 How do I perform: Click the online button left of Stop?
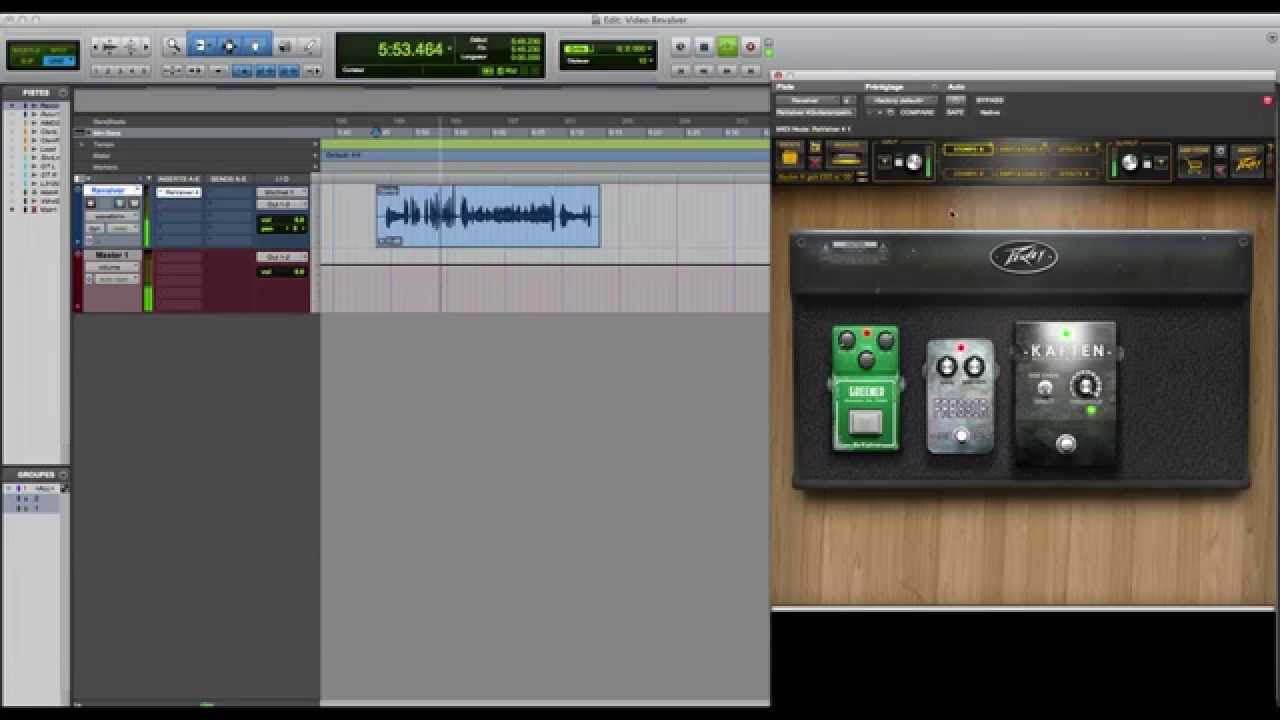681,46
